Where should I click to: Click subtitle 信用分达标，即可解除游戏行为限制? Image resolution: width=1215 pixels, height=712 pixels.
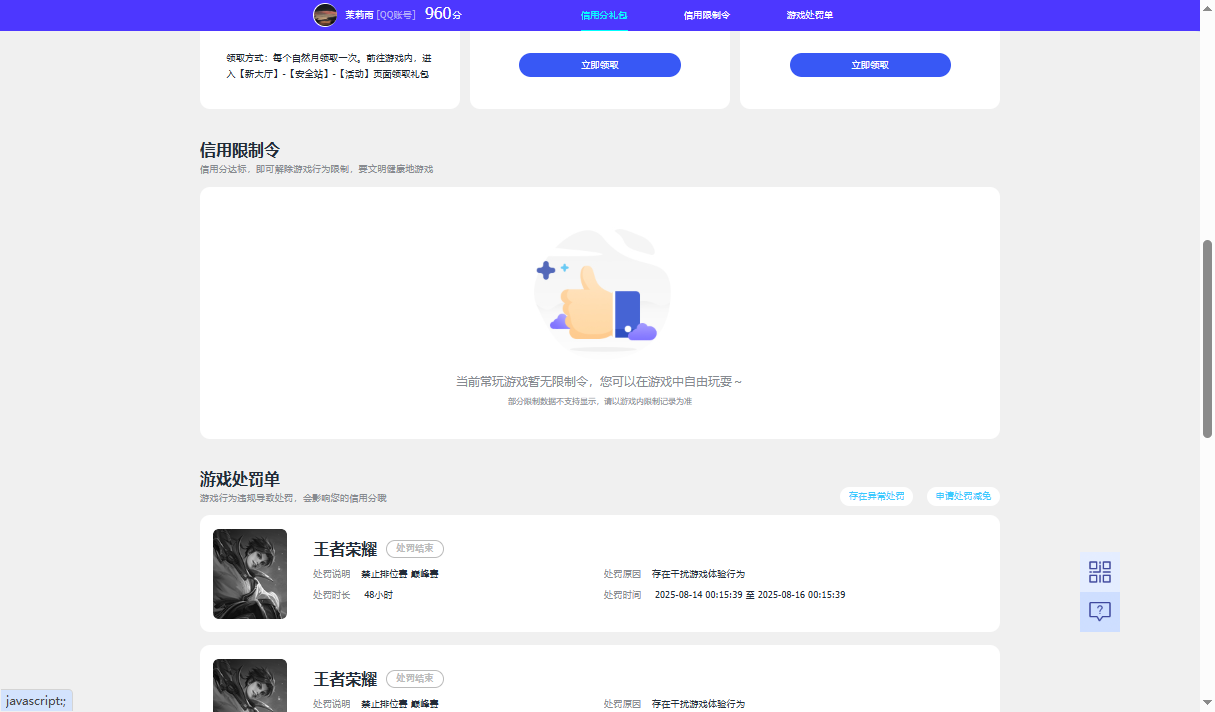tap(316, 169)
